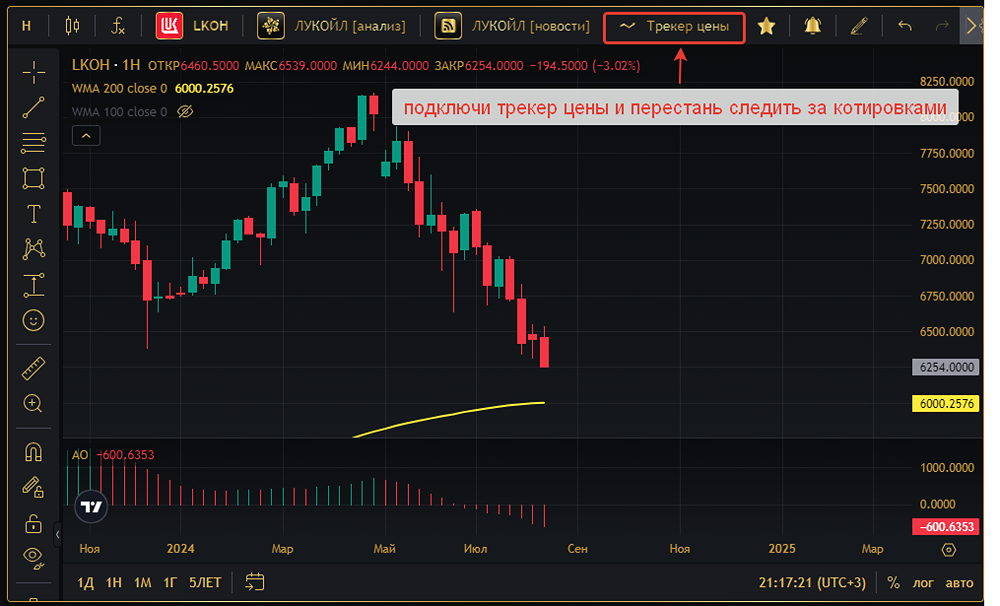The width and height of the screenshot is (1000, 606).
Task: Change the H timeframe interval
Action: (26, 26)
